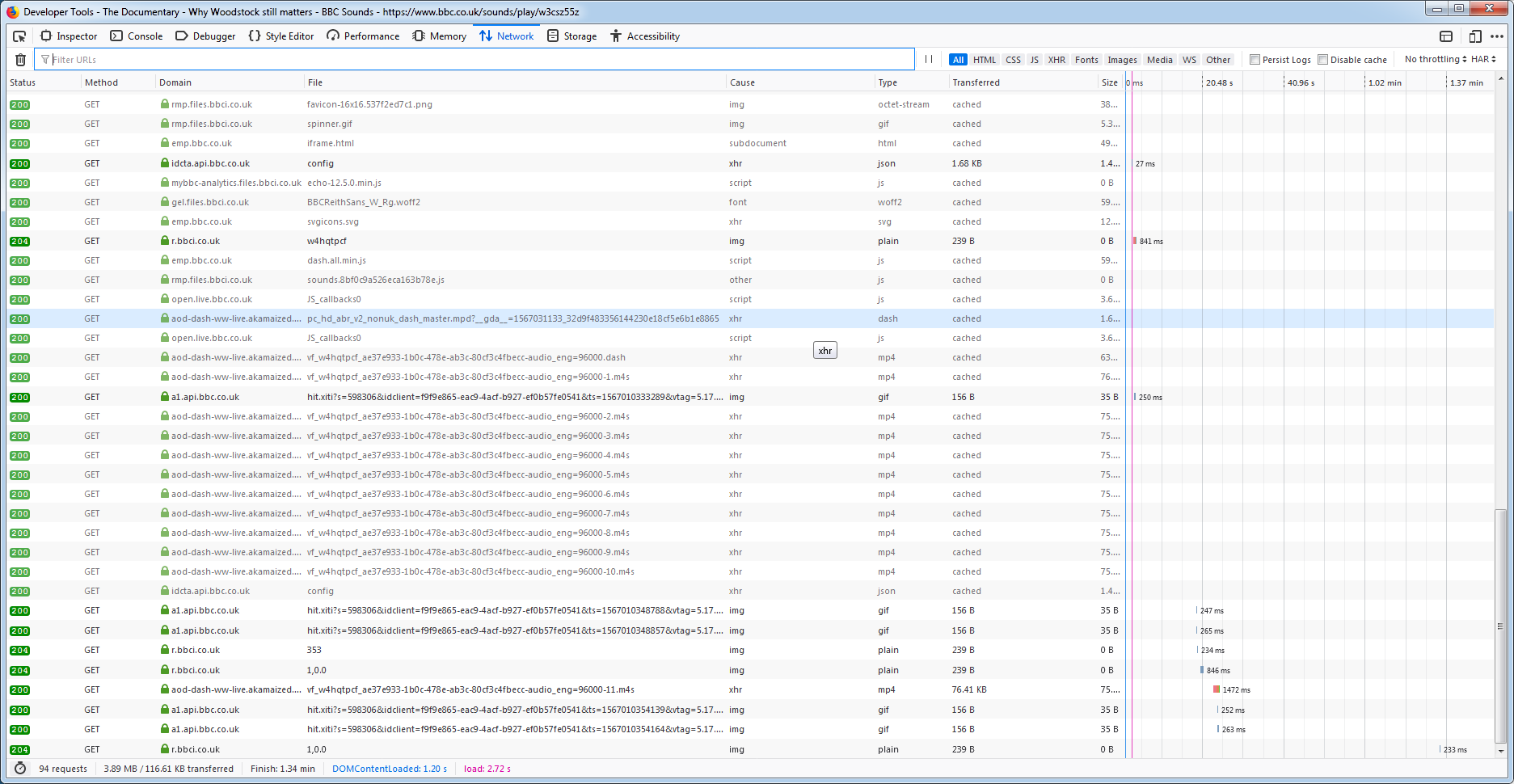Pause network recording
The height and width of the screenshot is (784, 1514).
[929, 60]
